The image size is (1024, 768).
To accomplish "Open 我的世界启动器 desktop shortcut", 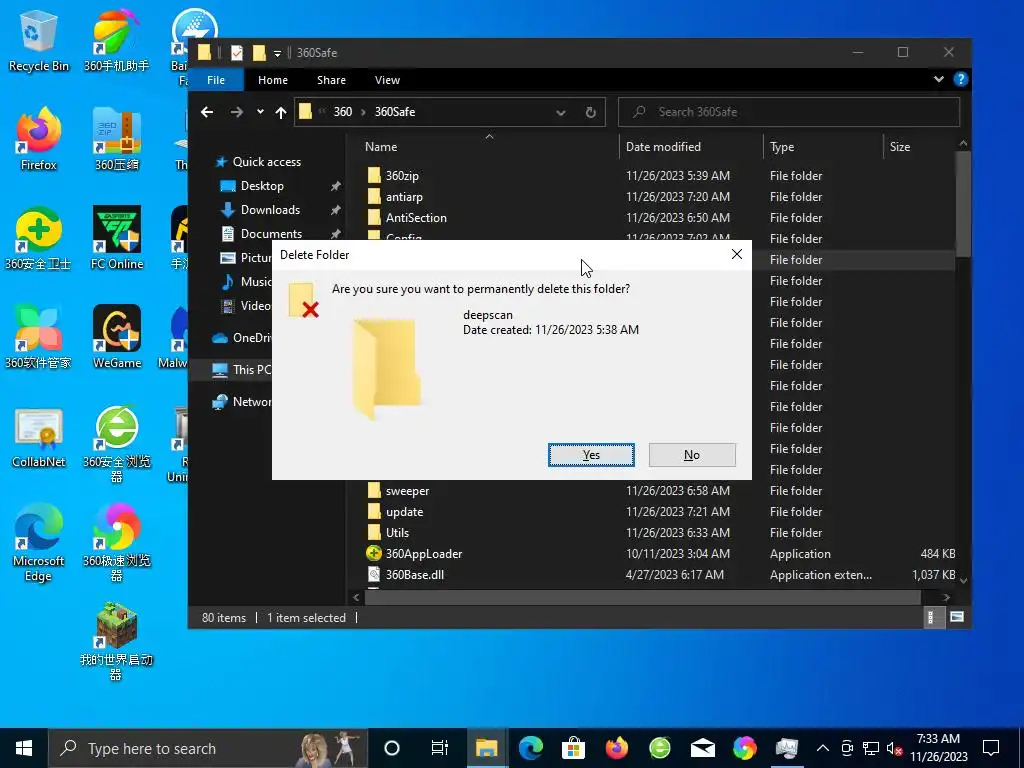I will (x=116, y=642).
